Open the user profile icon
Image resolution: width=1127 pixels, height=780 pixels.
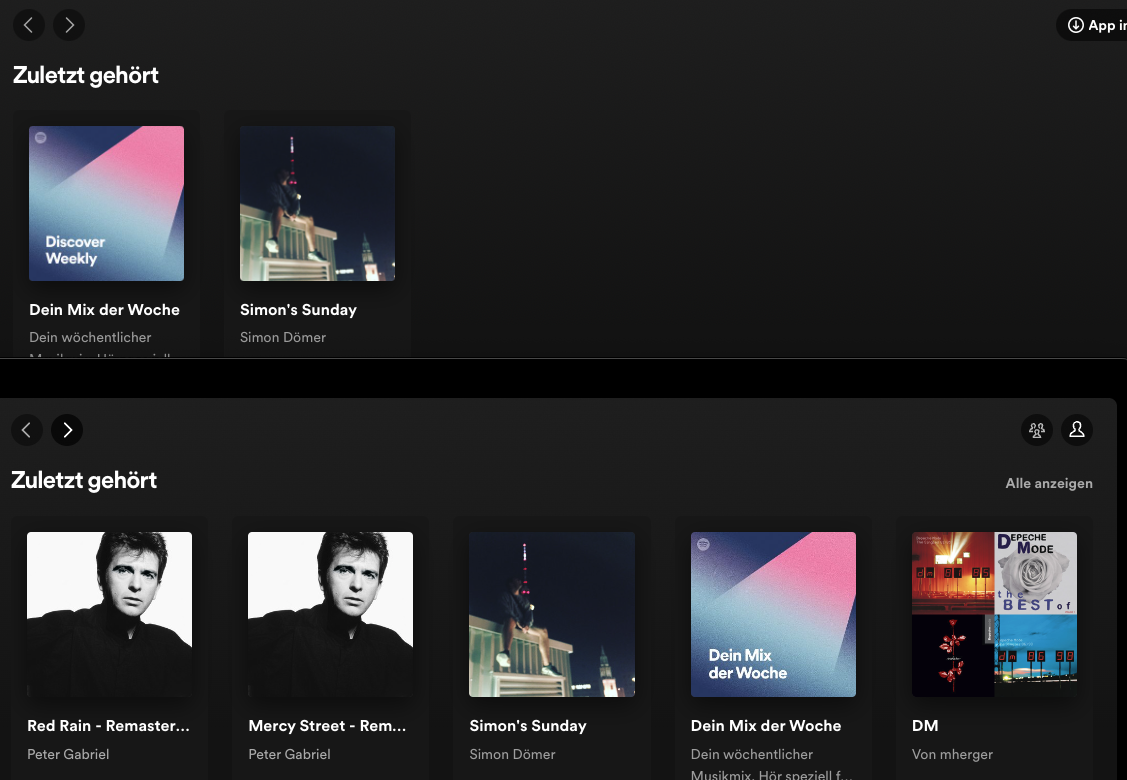coord(1077,430)
